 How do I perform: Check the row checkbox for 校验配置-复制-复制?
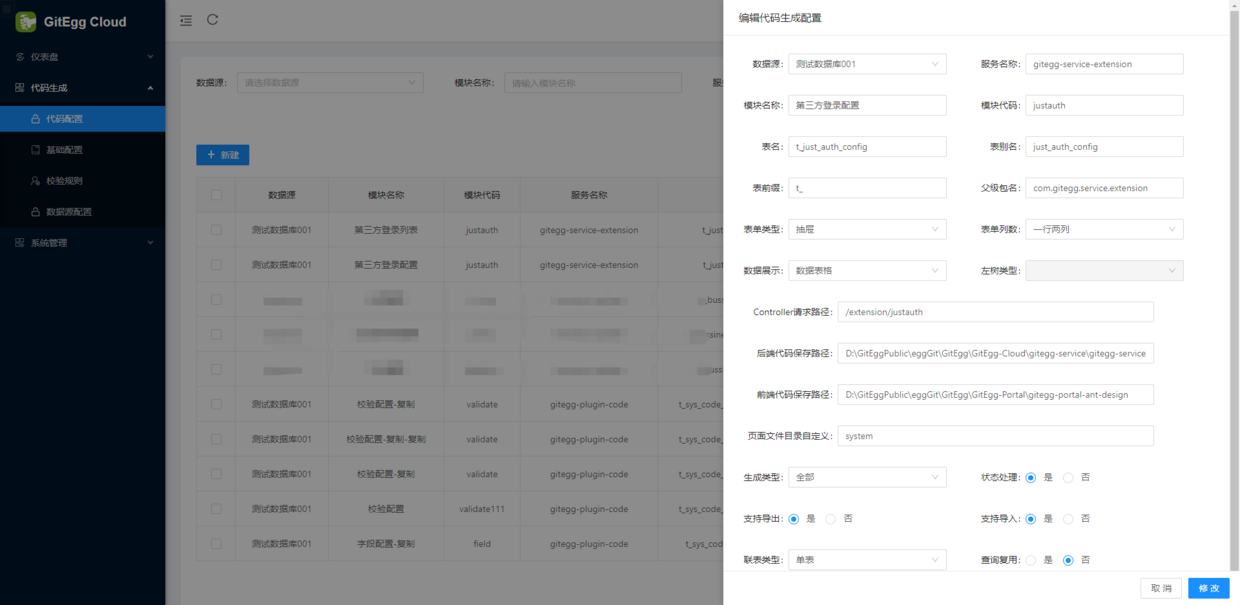216,439
